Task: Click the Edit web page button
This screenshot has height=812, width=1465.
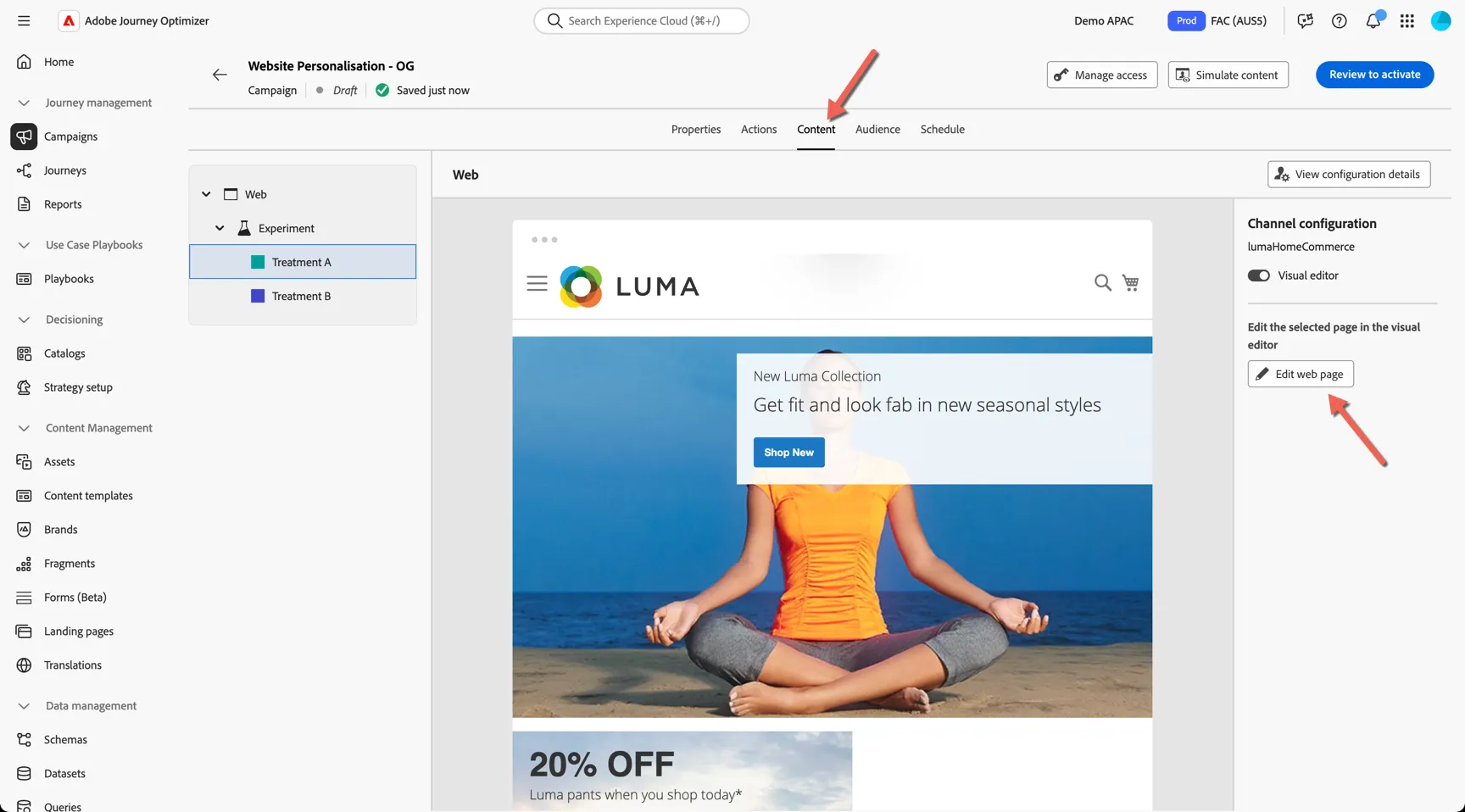Action: click(x=1301, y=374)
